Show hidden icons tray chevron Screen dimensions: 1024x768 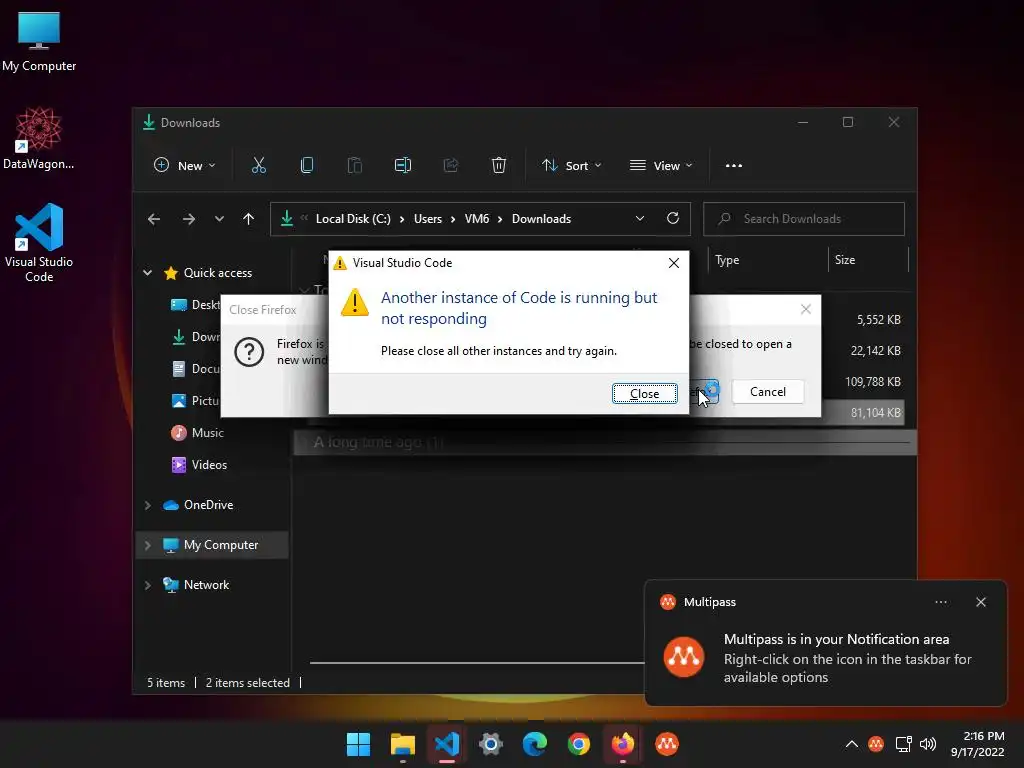852,744
